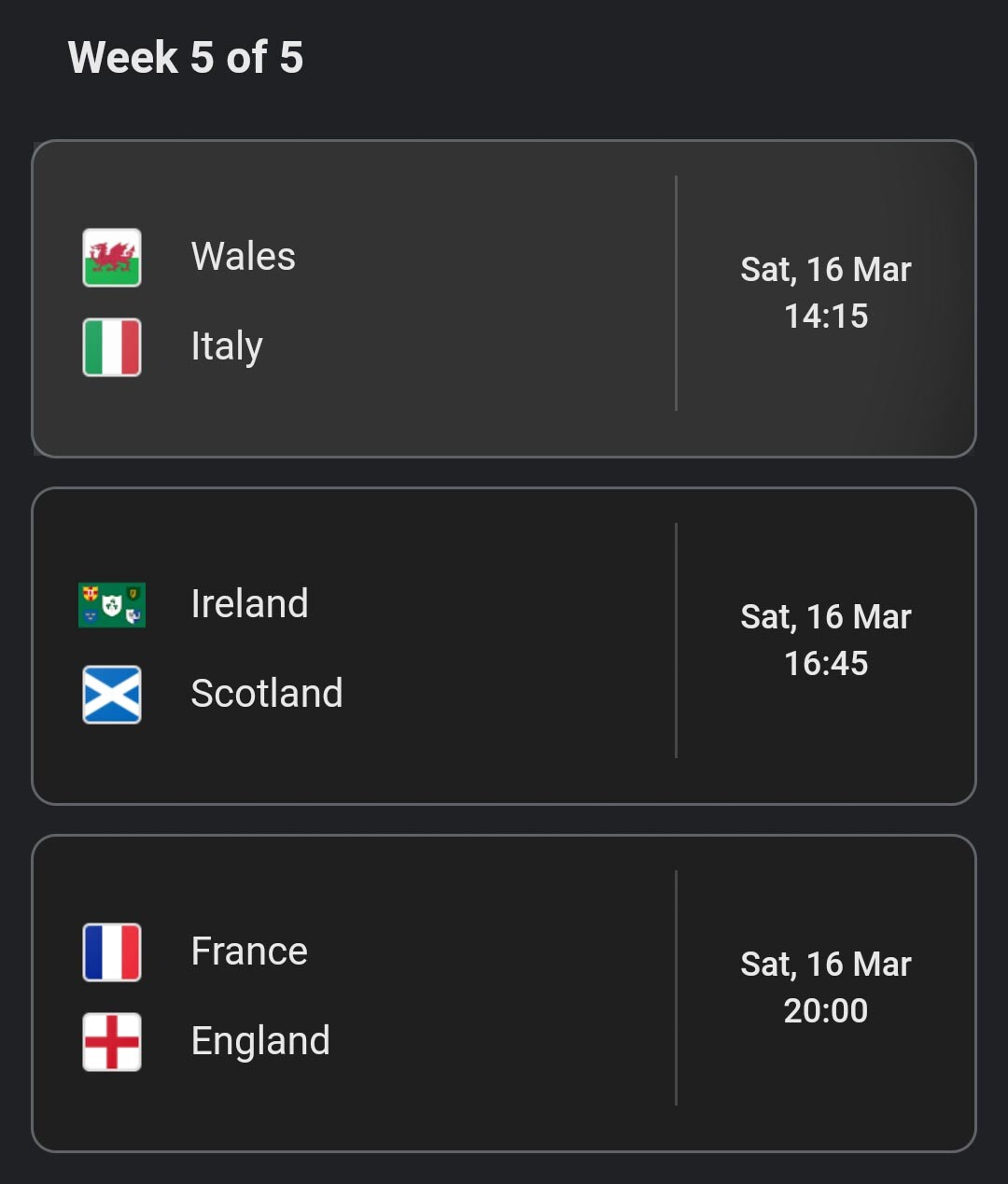Open the England team name

[x=260, y=1042]
